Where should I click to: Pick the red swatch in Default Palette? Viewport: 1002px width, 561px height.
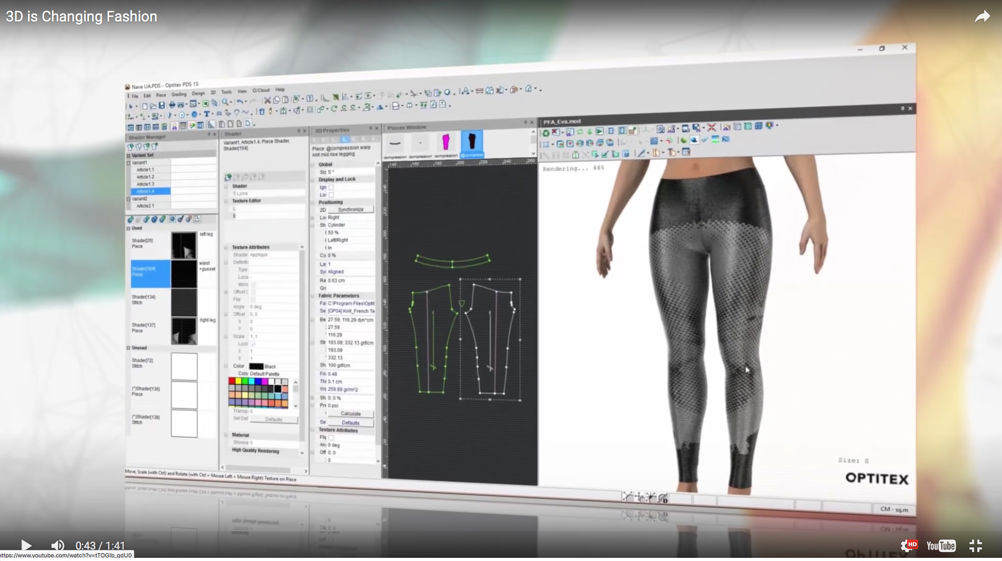click(232, 381)
